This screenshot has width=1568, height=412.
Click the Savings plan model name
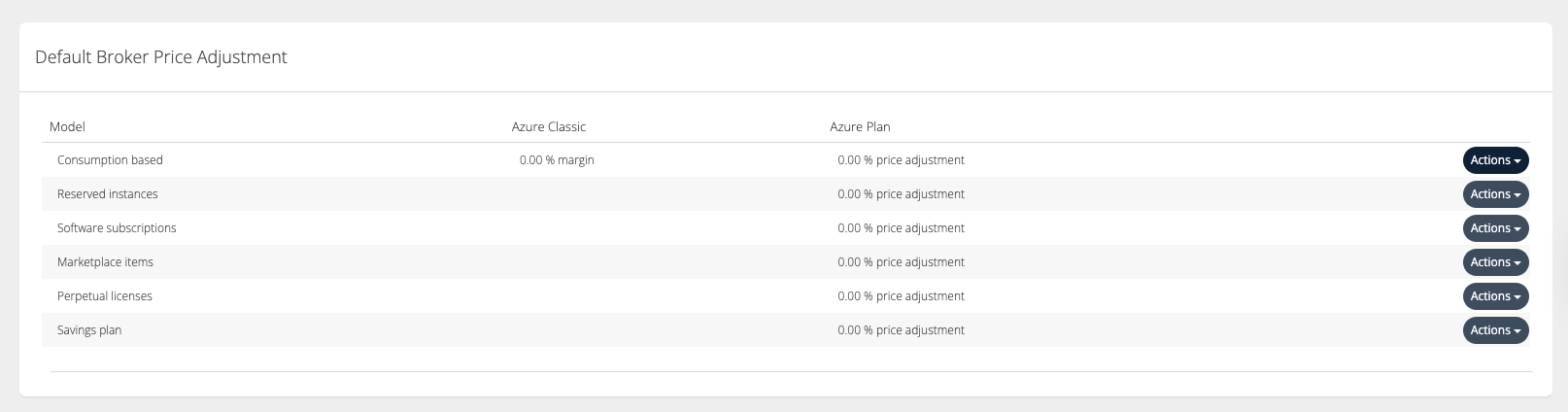89,330
